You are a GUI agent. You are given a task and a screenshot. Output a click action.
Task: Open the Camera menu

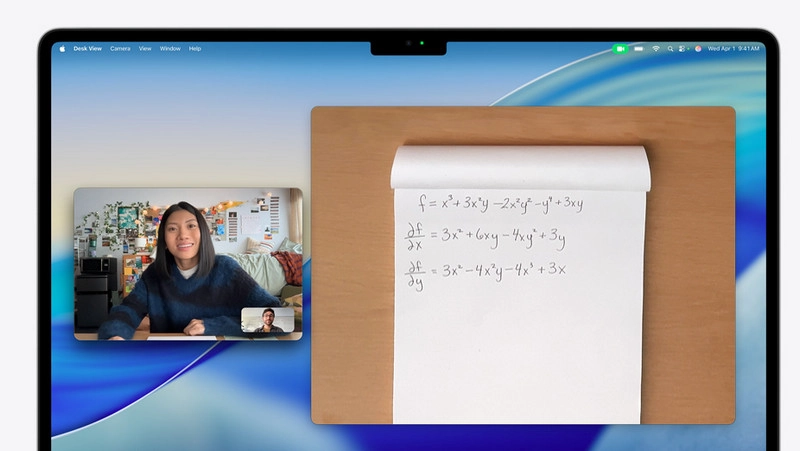pyautogui.click(x=120, y=48)
